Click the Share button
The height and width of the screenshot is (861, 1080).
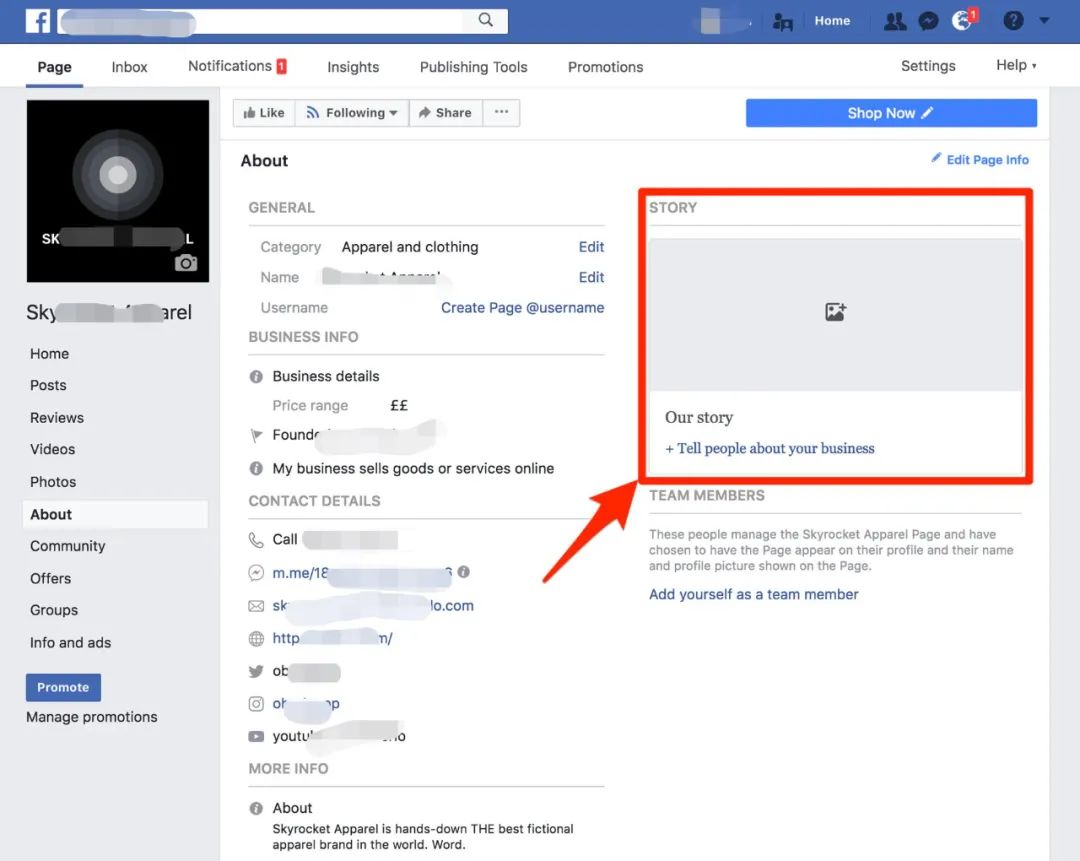tap(446, 112)
